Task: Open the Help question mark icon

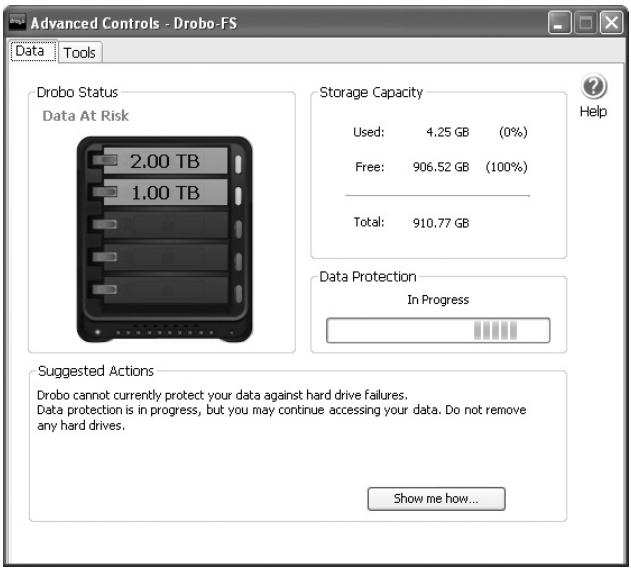Action: click(594, 86)
